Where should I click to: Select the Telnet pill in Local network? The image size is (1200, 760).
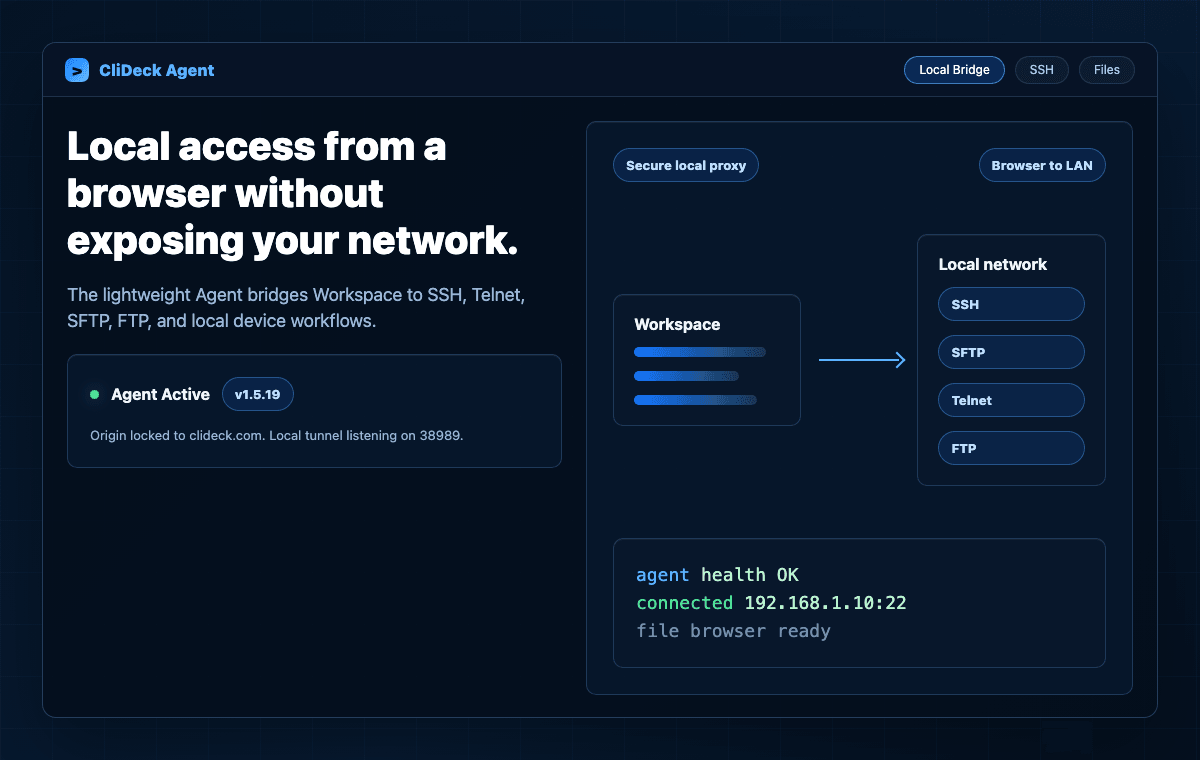1011,400
